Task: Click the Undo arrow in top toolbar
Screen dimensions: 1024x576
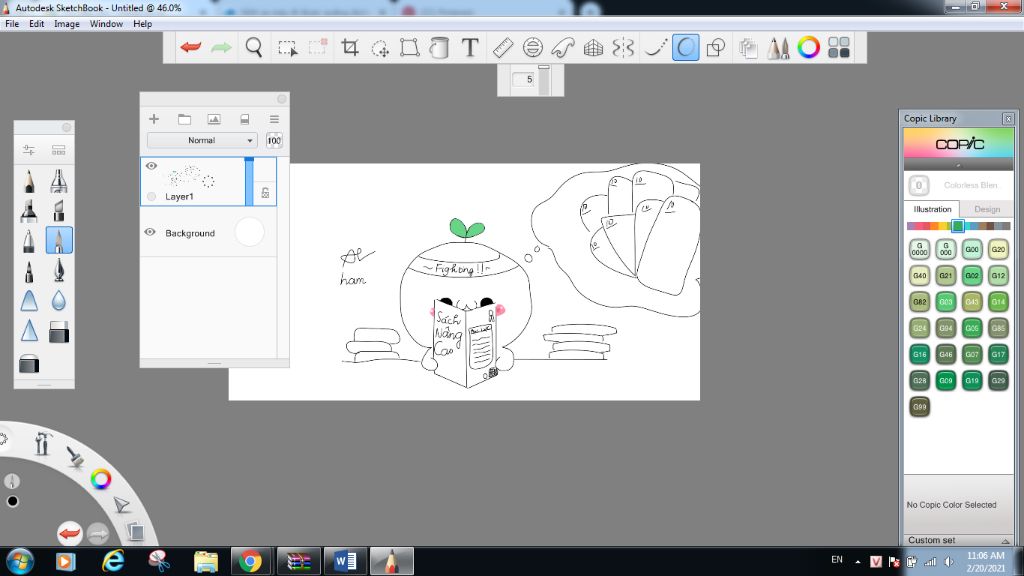Action: (x=191, y=47)
